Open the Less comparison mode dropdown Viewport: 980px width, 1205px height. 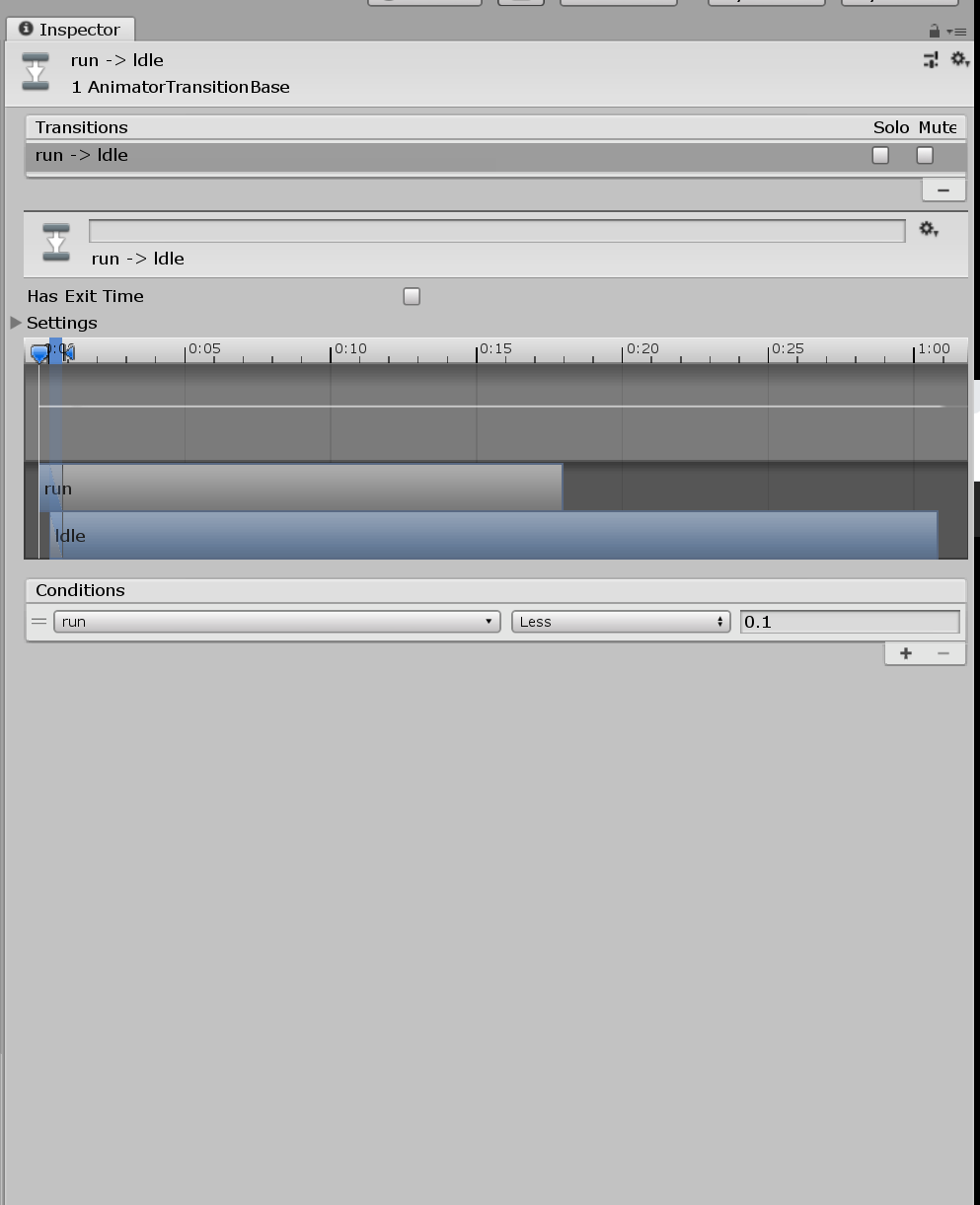tap(621, 622)
